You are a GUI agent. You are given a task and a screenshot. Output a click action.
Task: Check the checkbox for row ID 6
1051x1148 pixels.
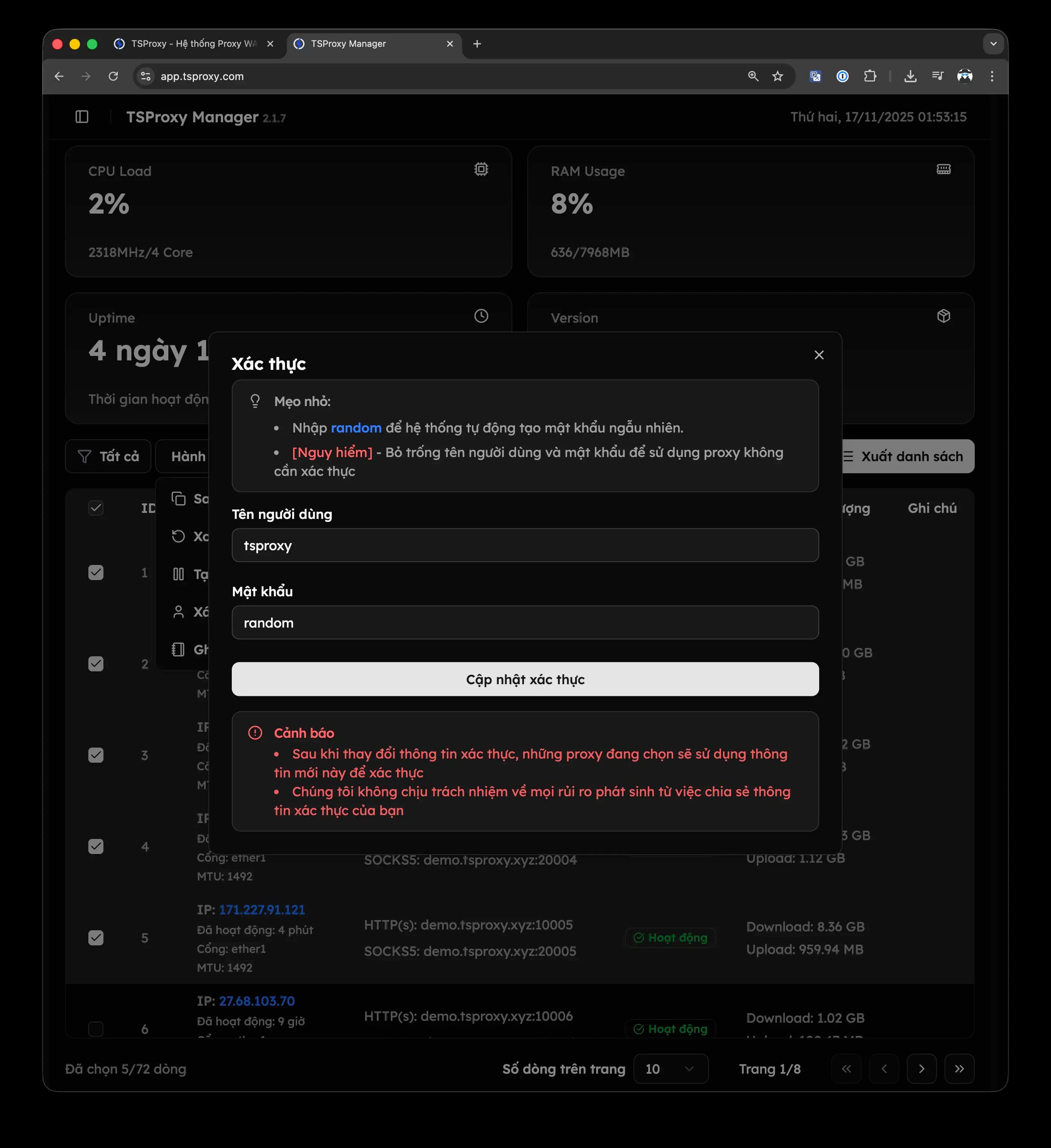tap(96, 1029)
